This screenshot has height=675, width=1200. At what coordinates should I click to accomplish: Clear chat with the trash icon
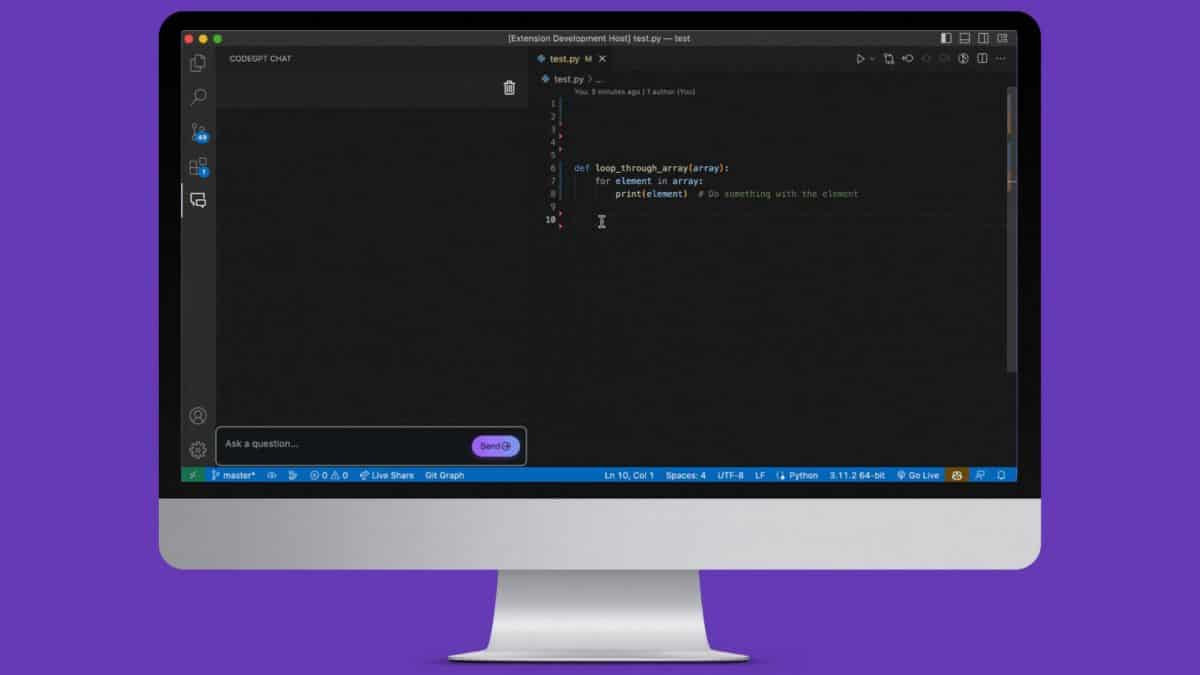click(x=509, y=88)
